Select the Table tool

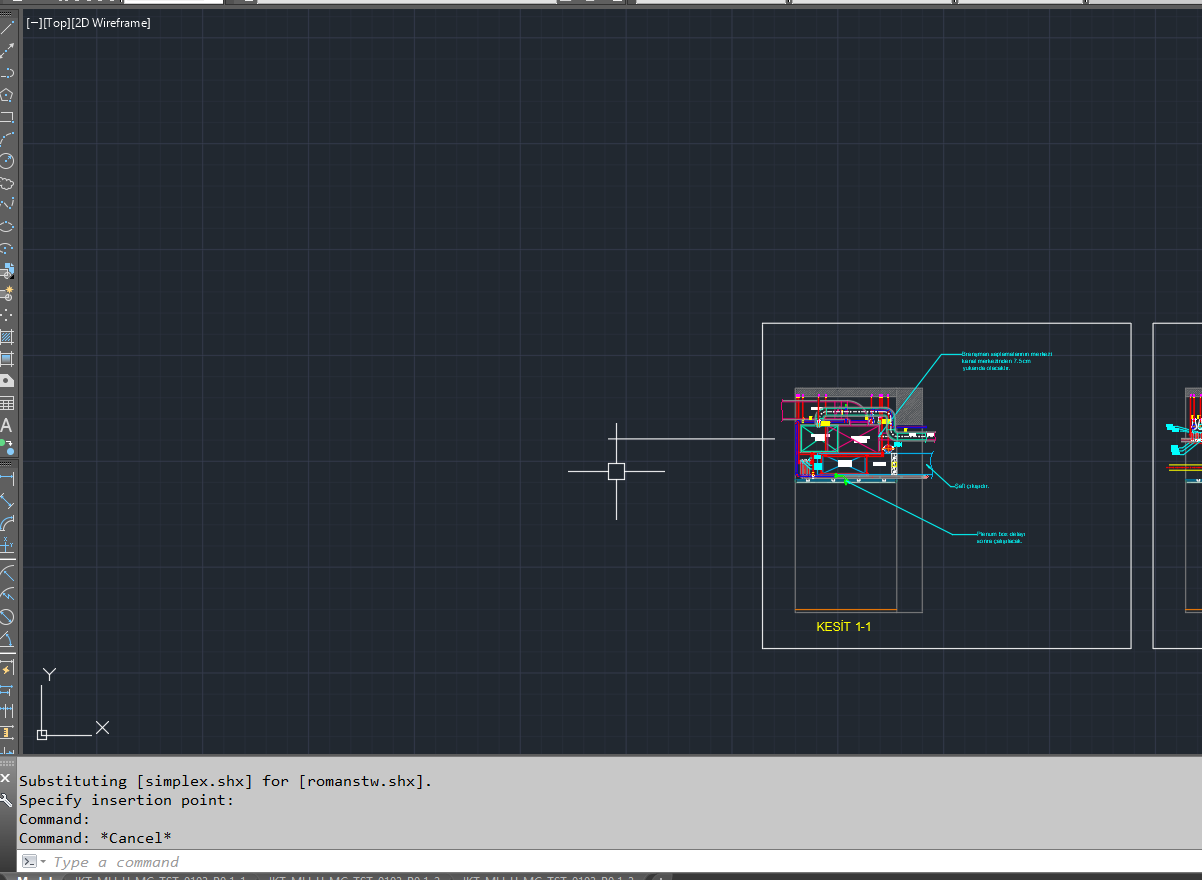tap(7, 404)
